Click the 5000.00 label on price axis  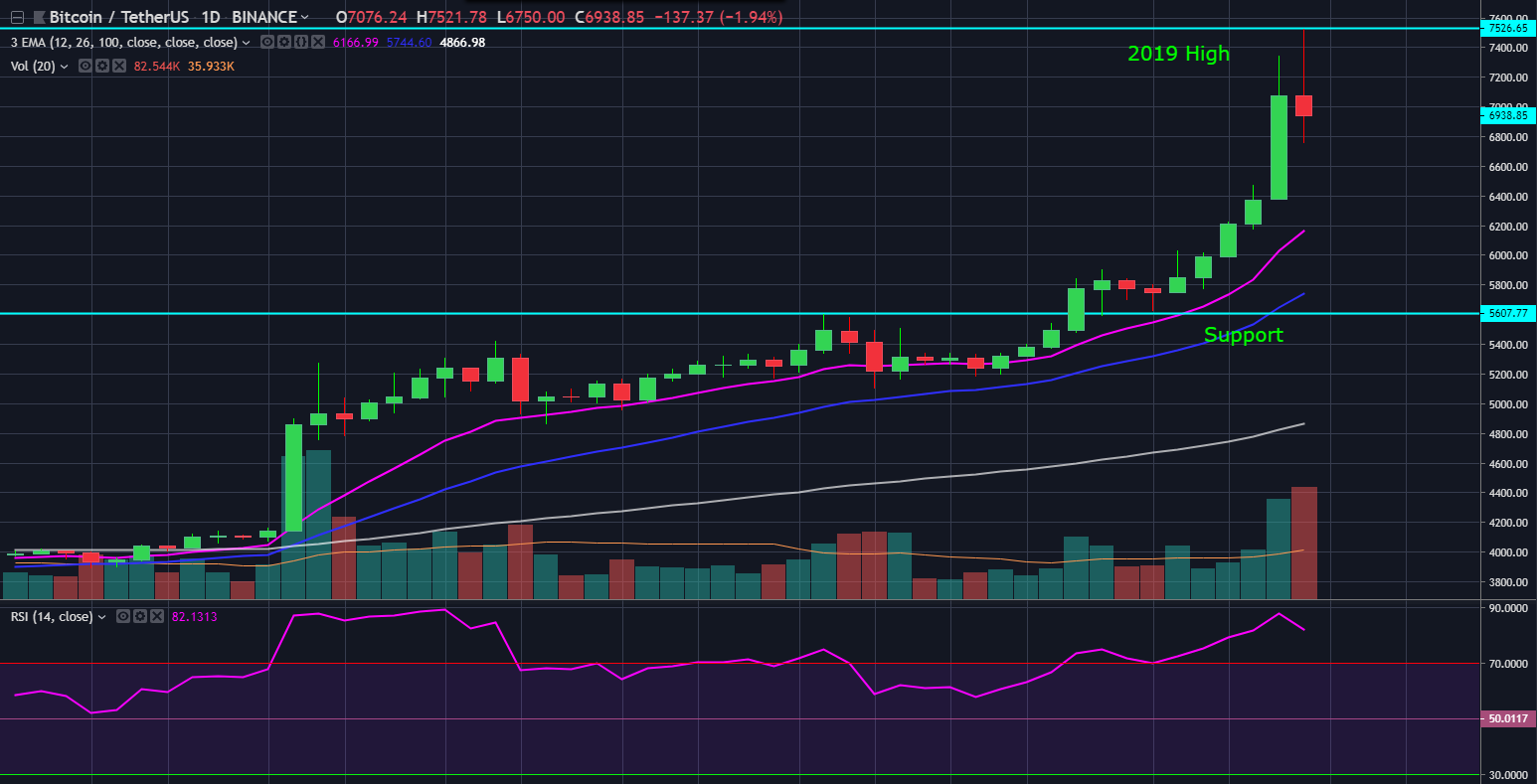pyautogui.click(x=1507, y=404)
